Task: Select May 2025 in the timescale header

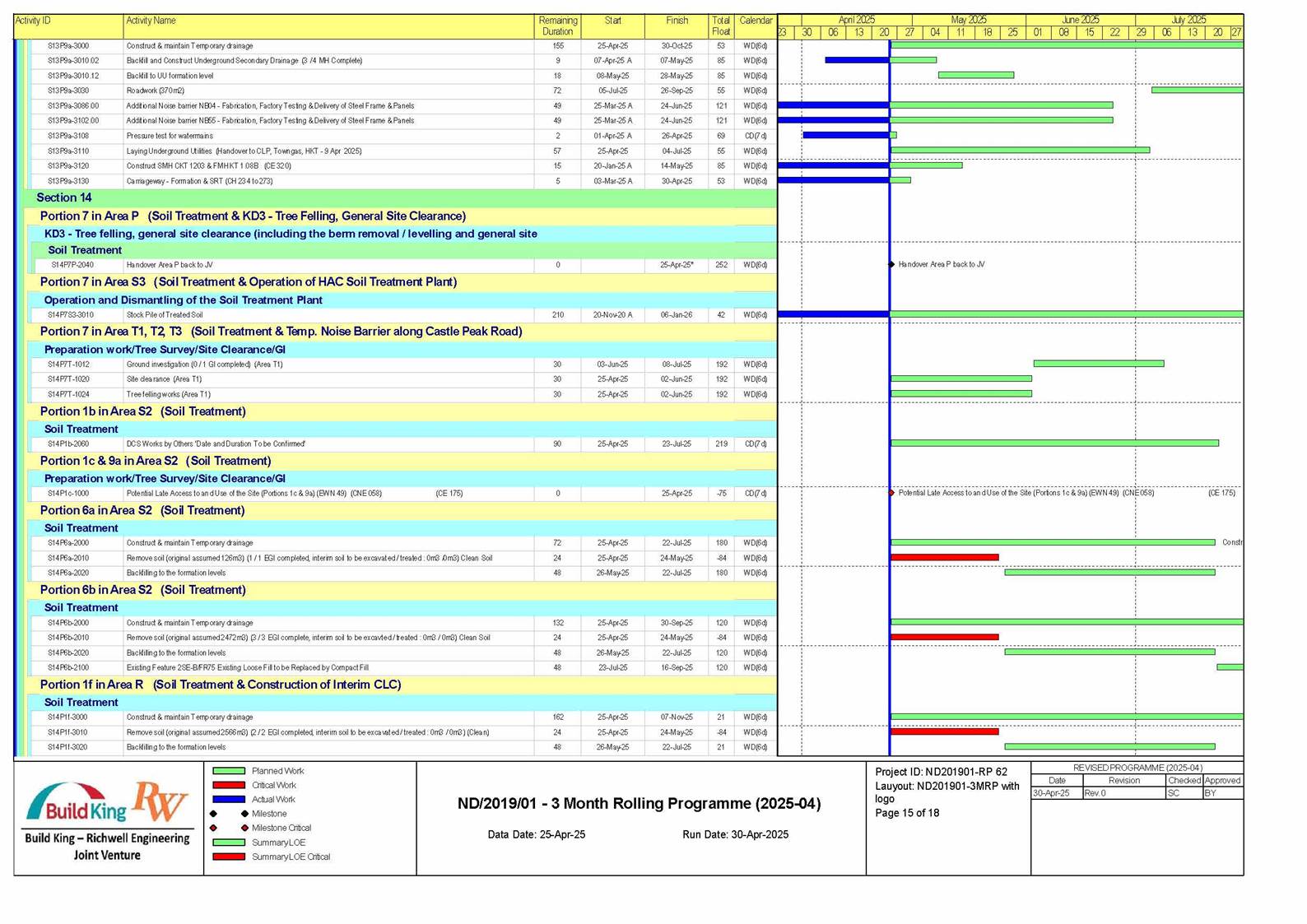Action: (969, 20)
